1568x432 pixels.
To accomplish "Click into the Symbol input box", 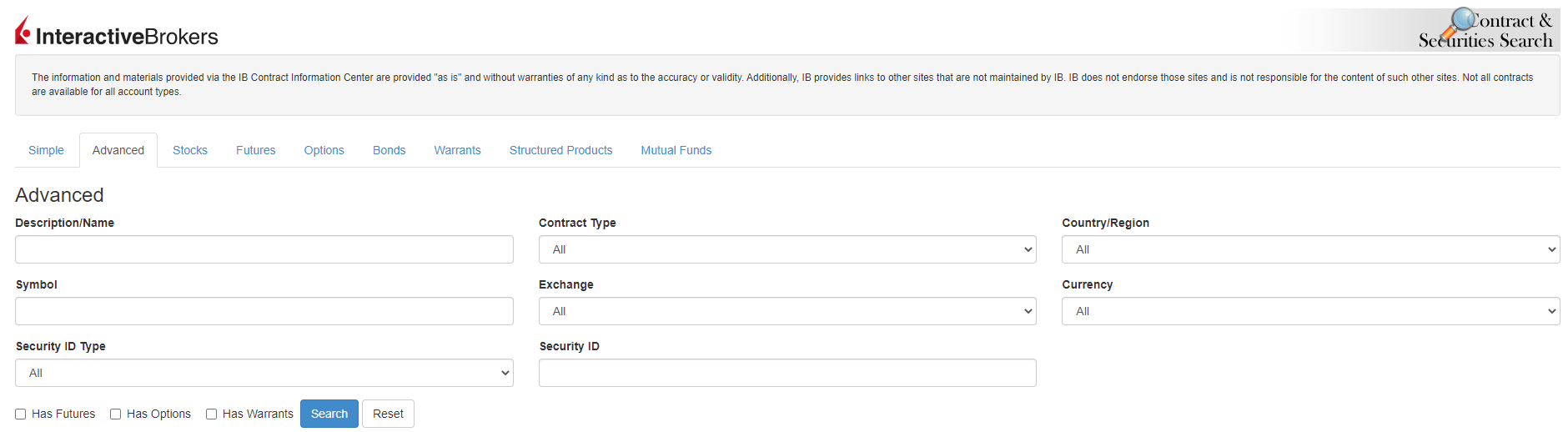I will tap(264, 311).
